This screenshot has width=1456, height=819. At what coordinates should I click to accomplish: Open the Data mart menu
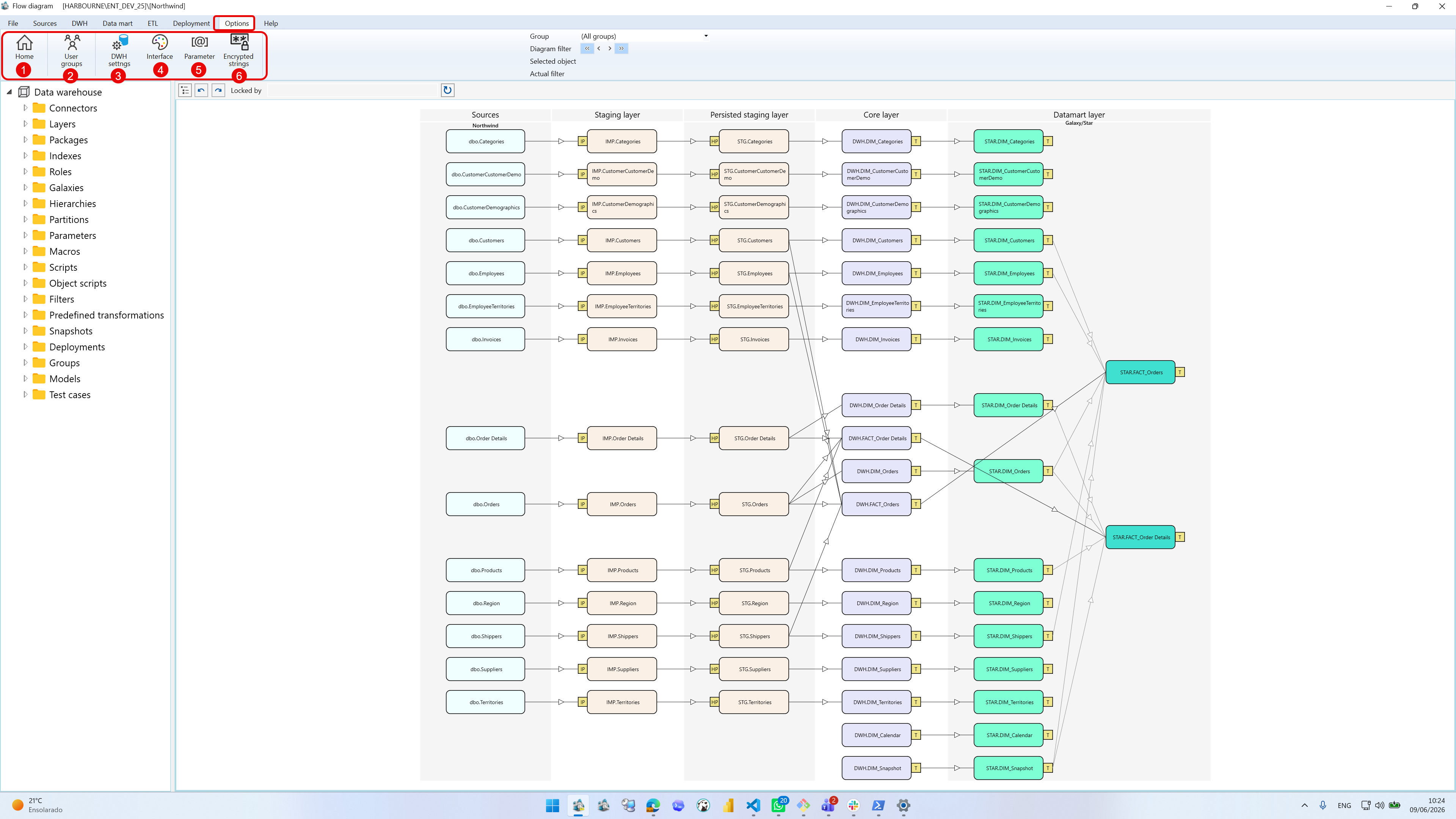[118, 23]
